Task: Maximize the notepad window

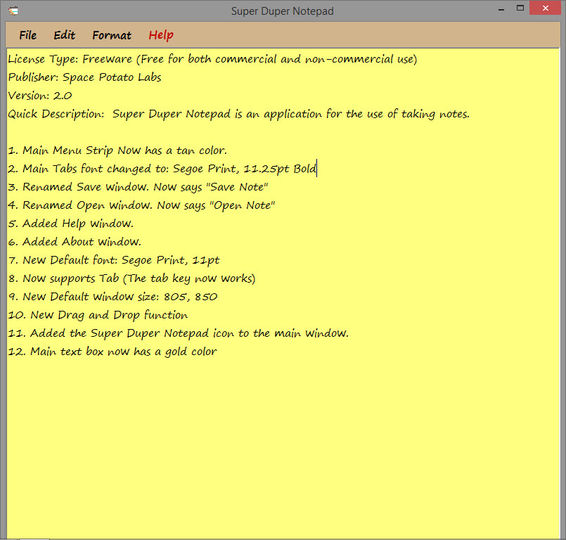Action: [x=520, y=9]
